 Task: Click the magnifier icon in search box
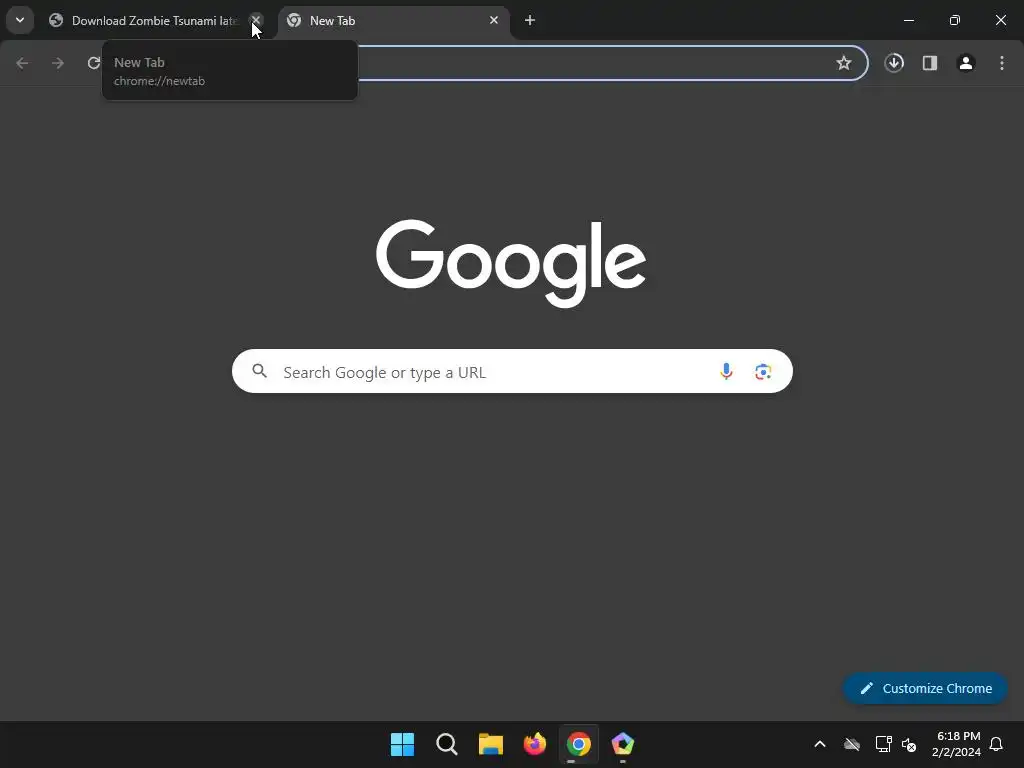click(x=260, y=372)
